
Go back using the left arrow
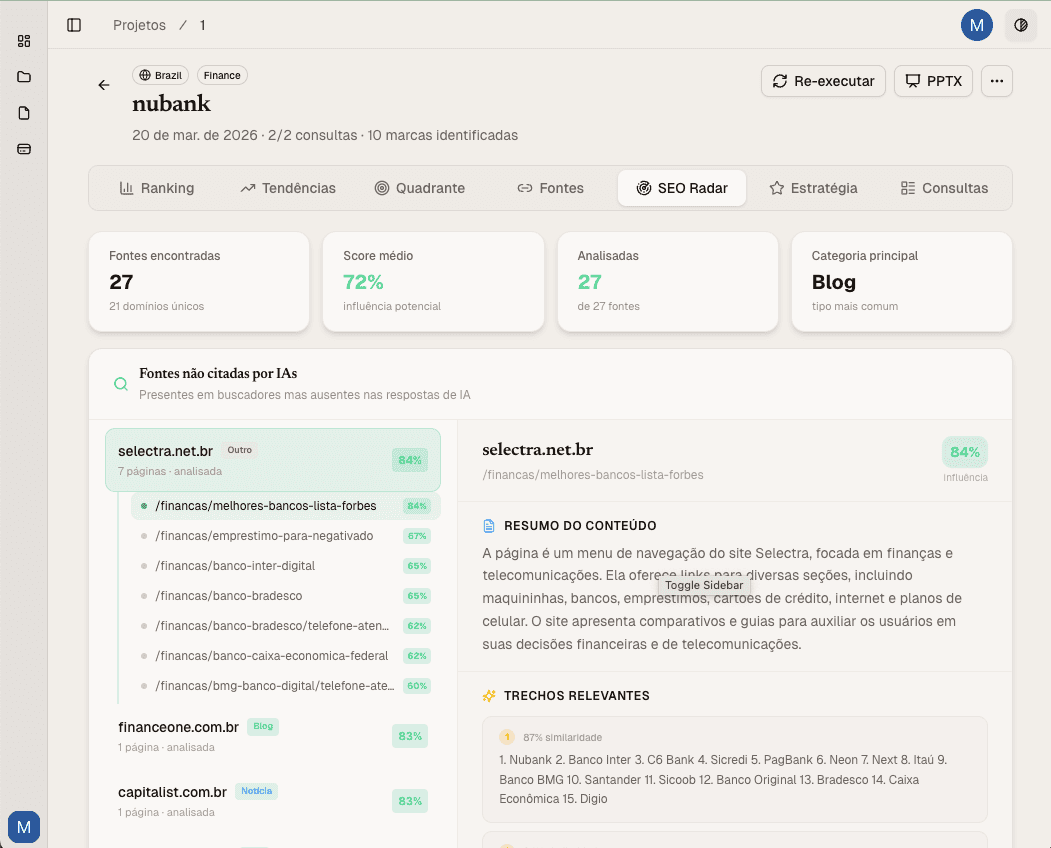[104, 85]
